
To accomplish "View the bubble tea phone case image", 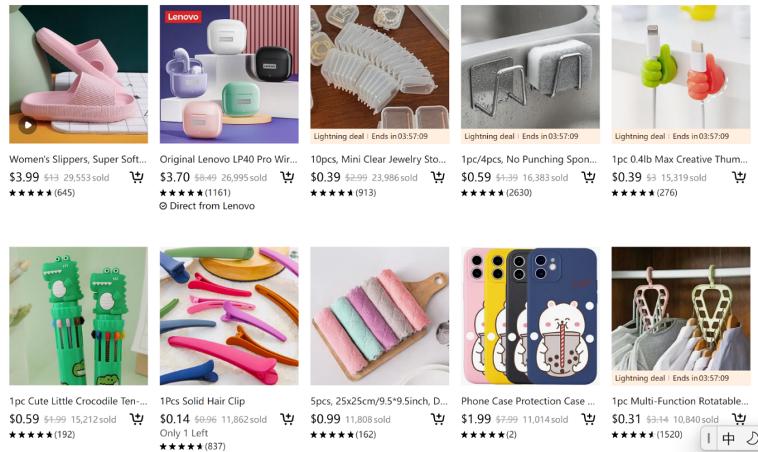I will [530, 316].
